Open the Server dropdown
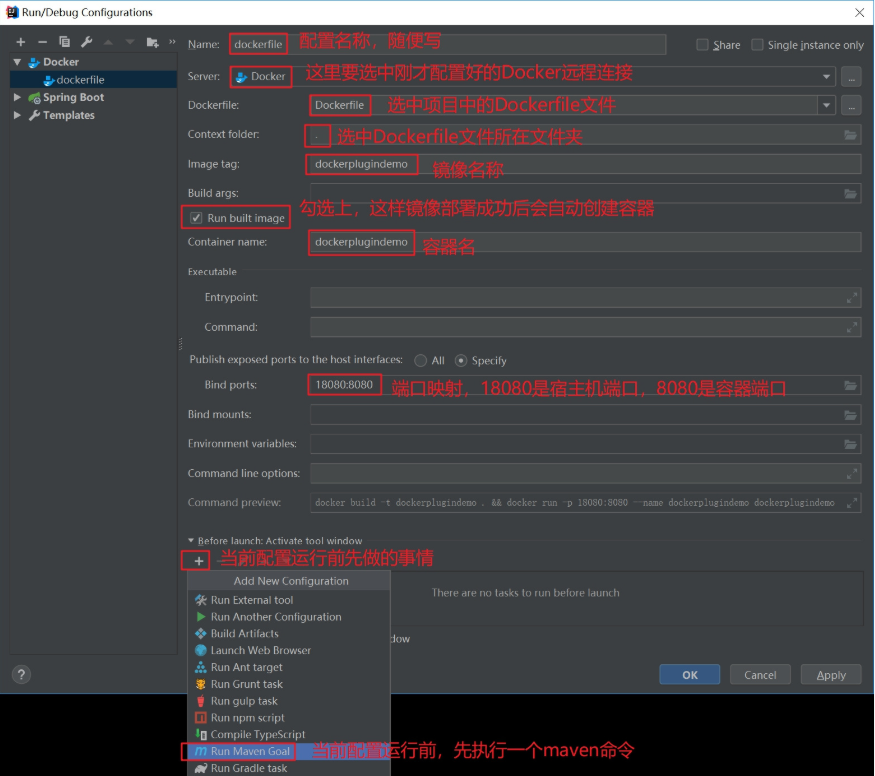 point(828,76)
